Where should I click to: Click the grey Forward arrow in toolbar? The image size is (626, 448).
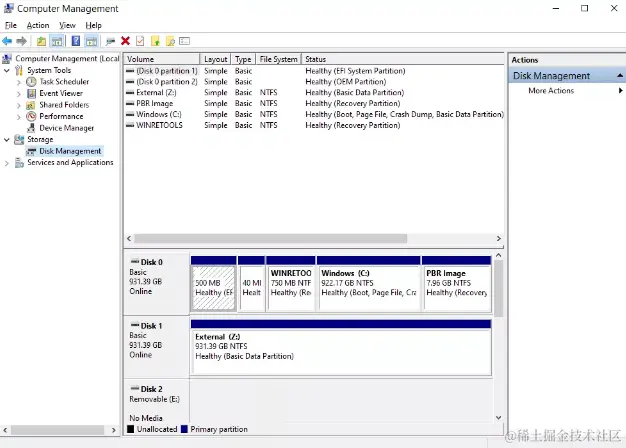point(22,41)
